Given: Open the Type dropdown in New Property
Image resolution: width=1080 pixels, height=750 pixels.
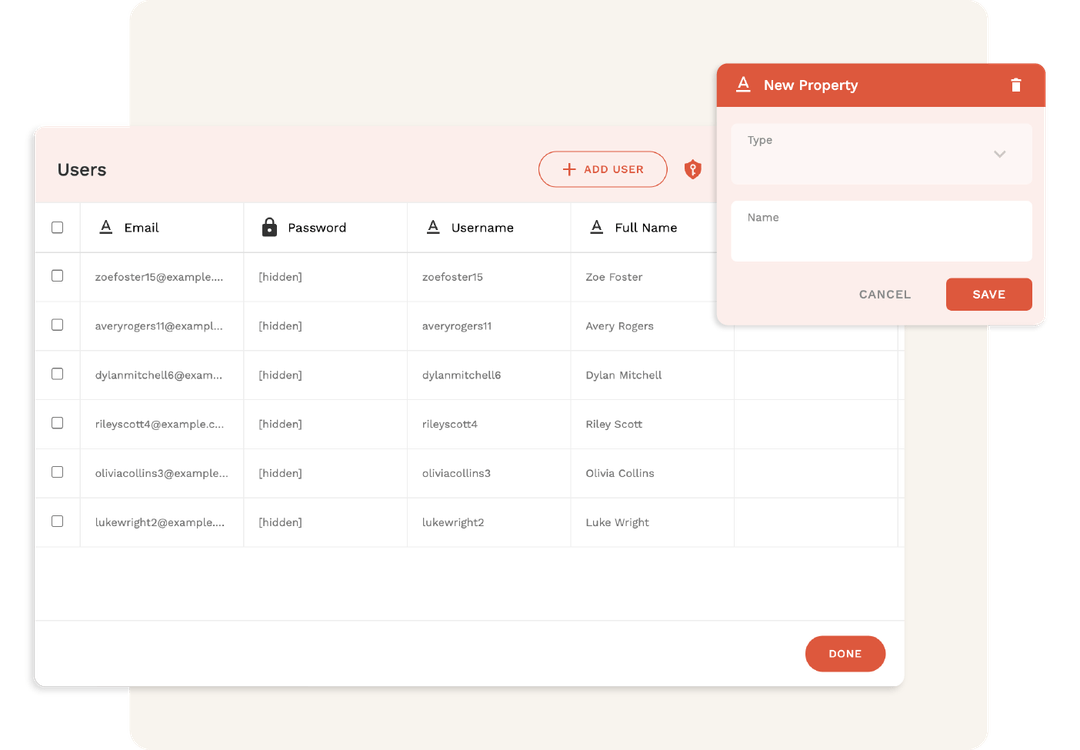Looking at the screenshot, I should pyautogui.click(x=881, y=154).
